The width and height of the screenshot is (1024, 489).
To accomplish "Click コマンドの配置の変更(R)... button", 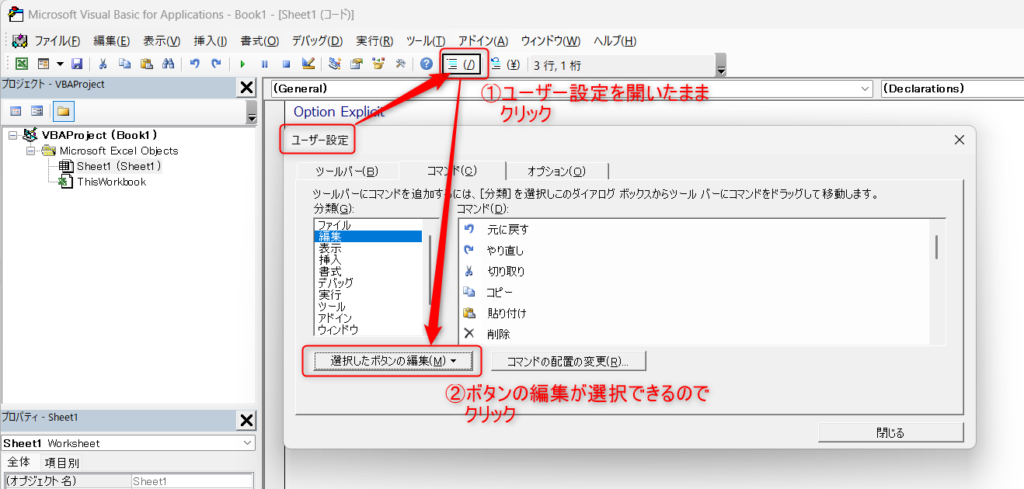I will tap(568, 361).
